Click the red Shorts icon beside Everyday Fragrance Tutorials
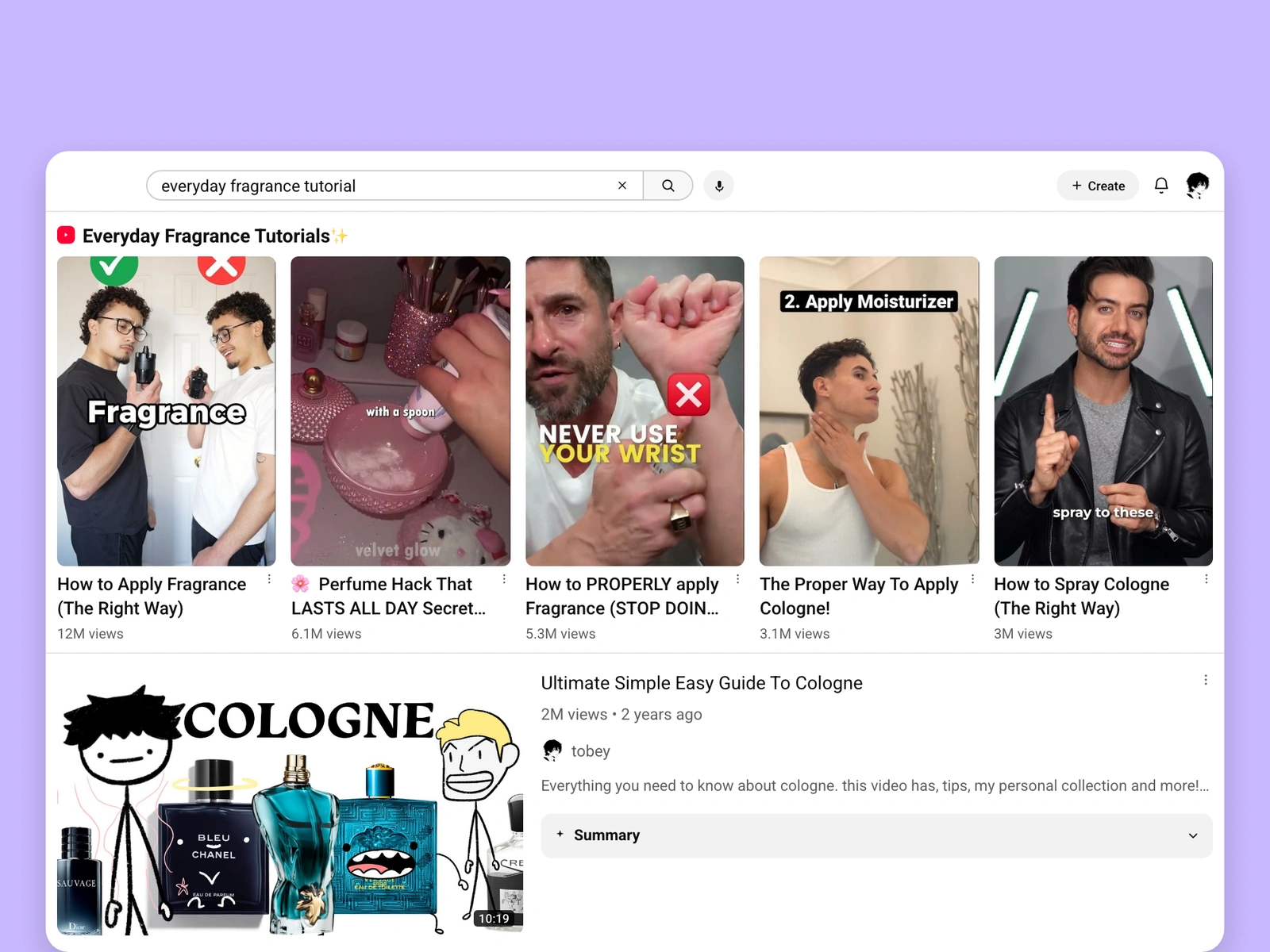The height and width of the screenshot is (952, 1270). tap(66, 236)
